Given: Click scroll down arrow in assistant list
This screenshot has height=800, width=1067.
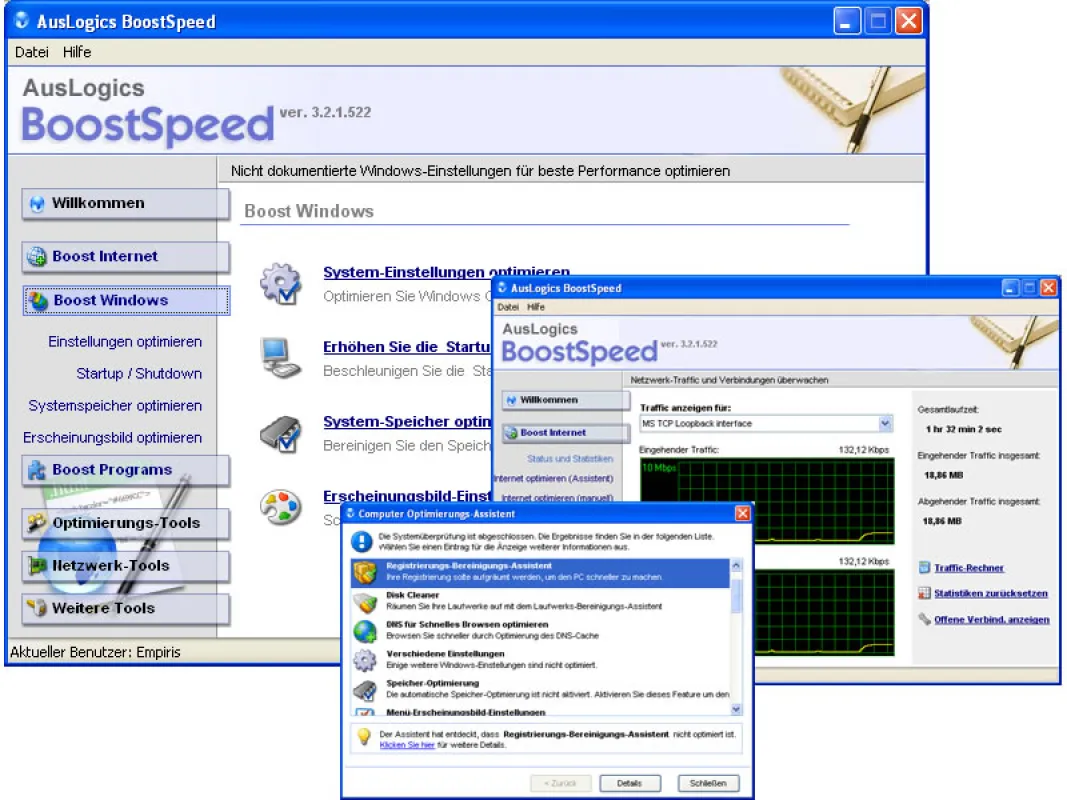Looking at the screenshot, I should click(736, 710).
